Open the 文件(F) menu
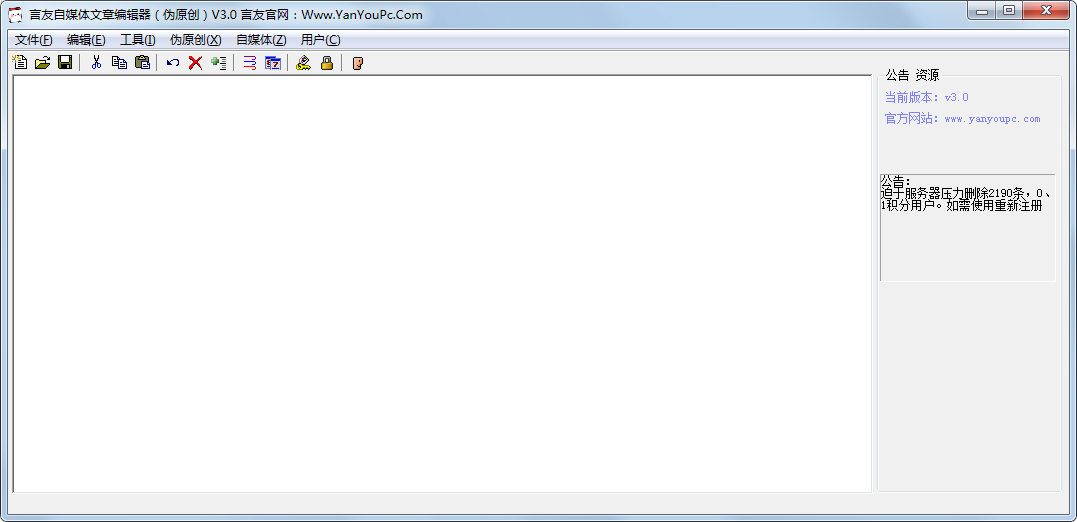 [34, 40]
